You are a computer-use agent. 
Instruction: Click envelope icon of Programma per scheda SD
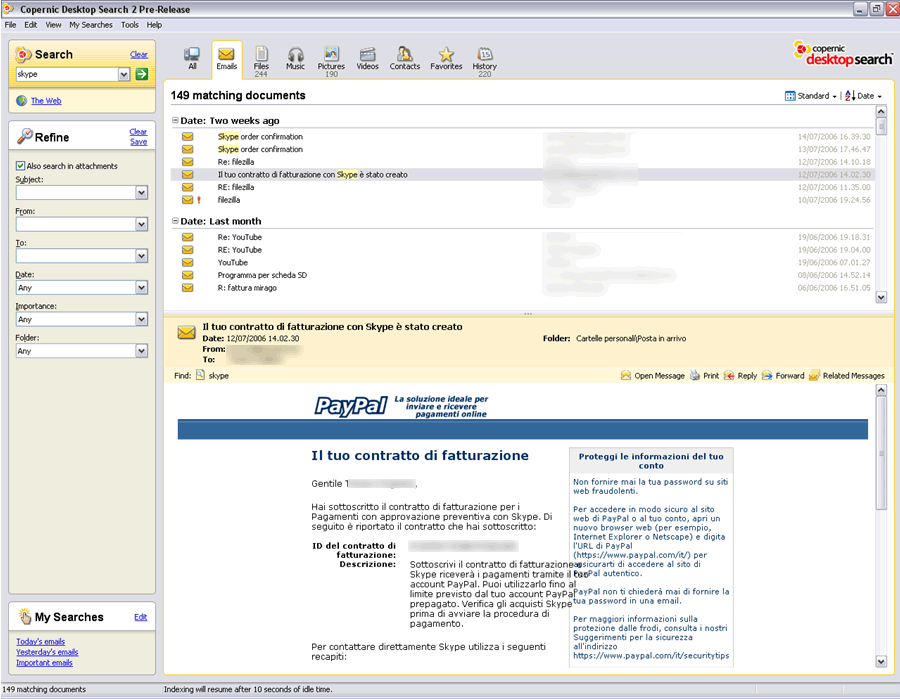(x=188, y=275)
